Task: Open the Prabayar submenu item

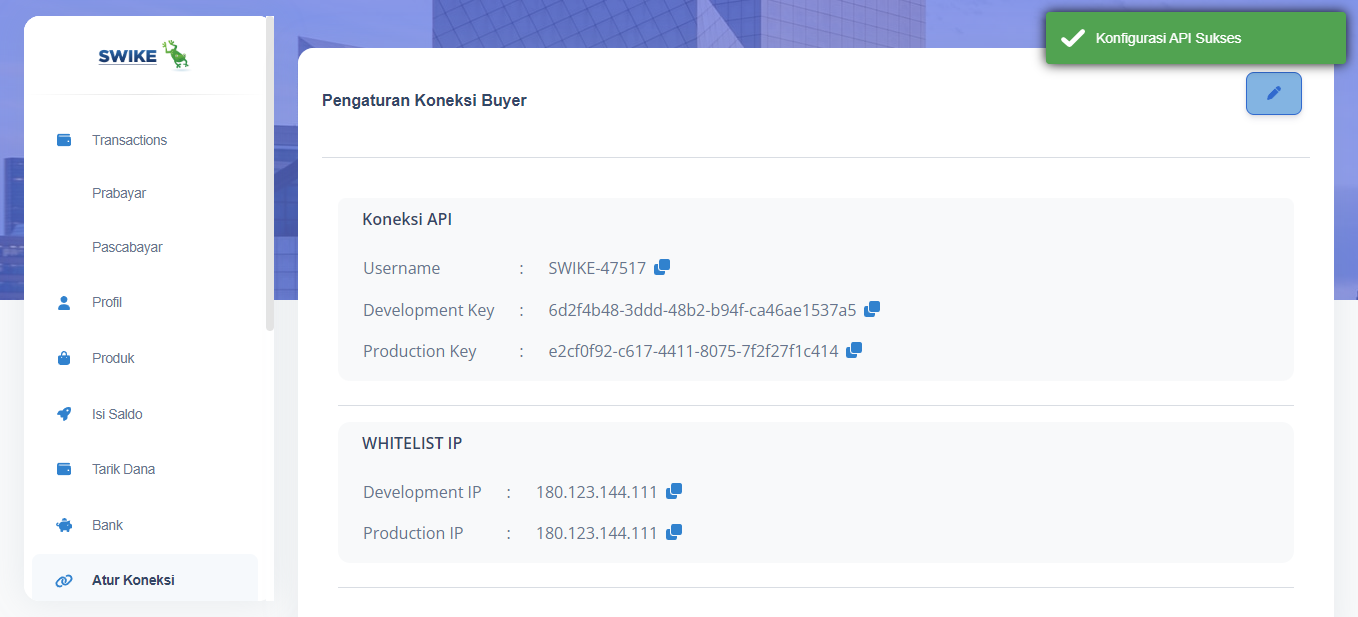Action: 119,193
